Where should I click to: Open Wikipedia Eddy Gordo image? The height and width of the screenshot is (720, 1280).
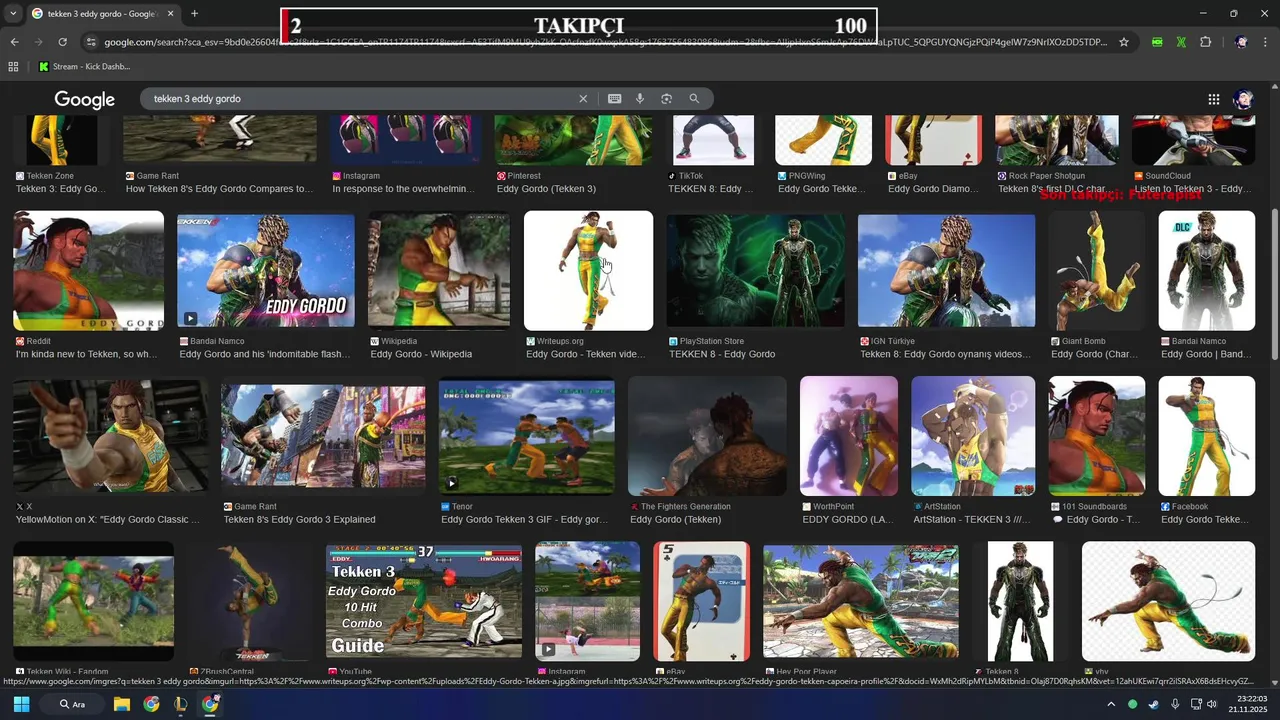[439, 270]
